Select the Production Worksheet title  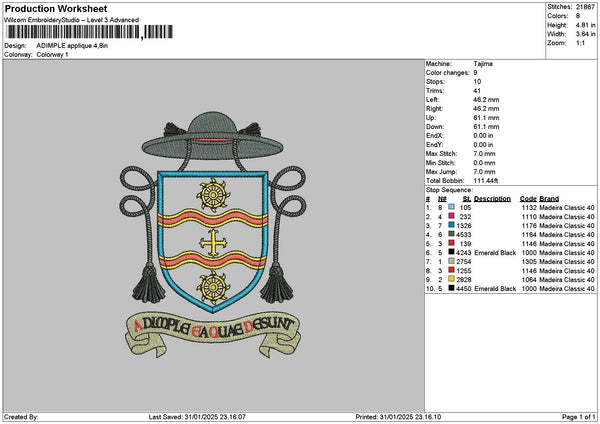[x=50, y=8]
